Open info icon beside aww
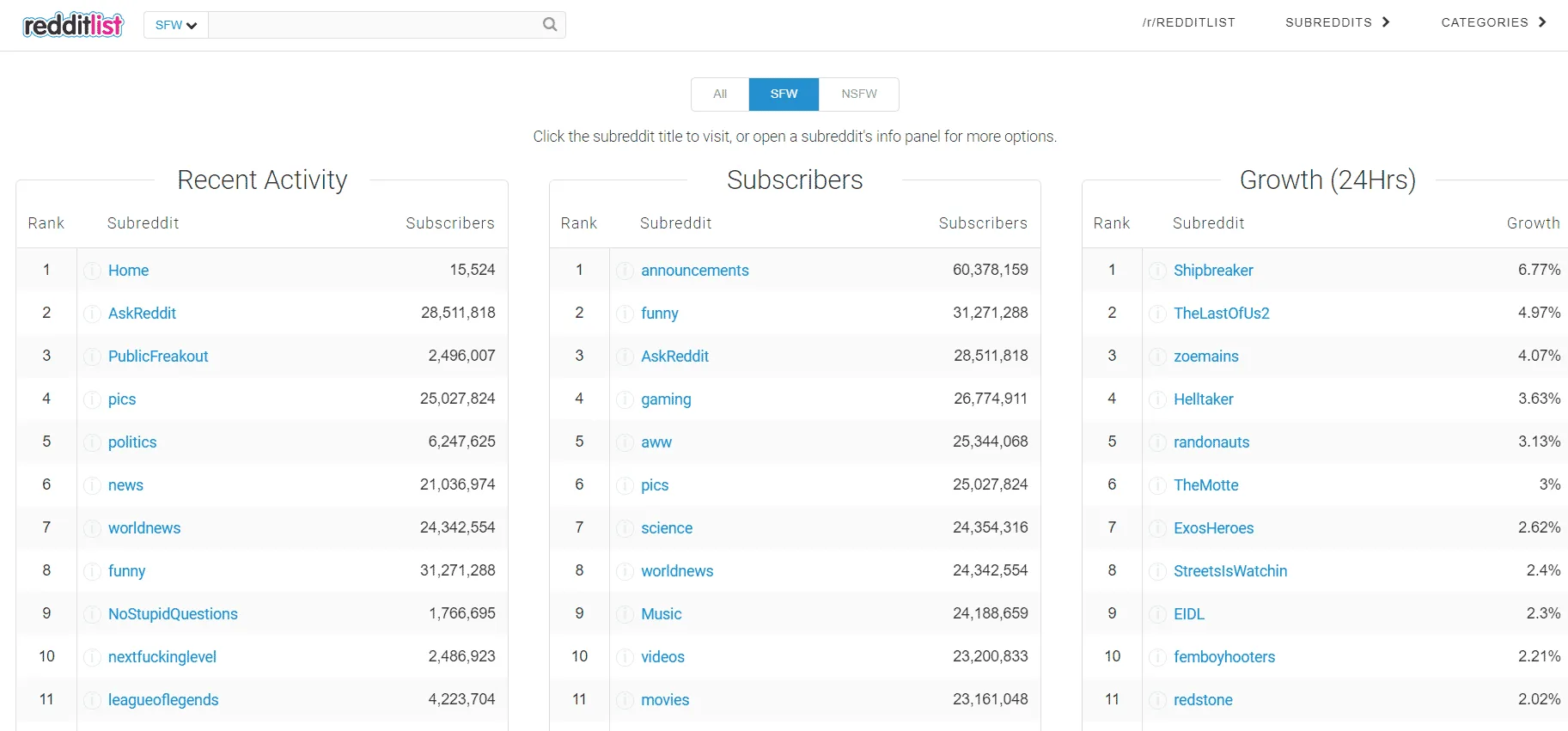This screenshot has width=1568, height=731. click(625, 442)
